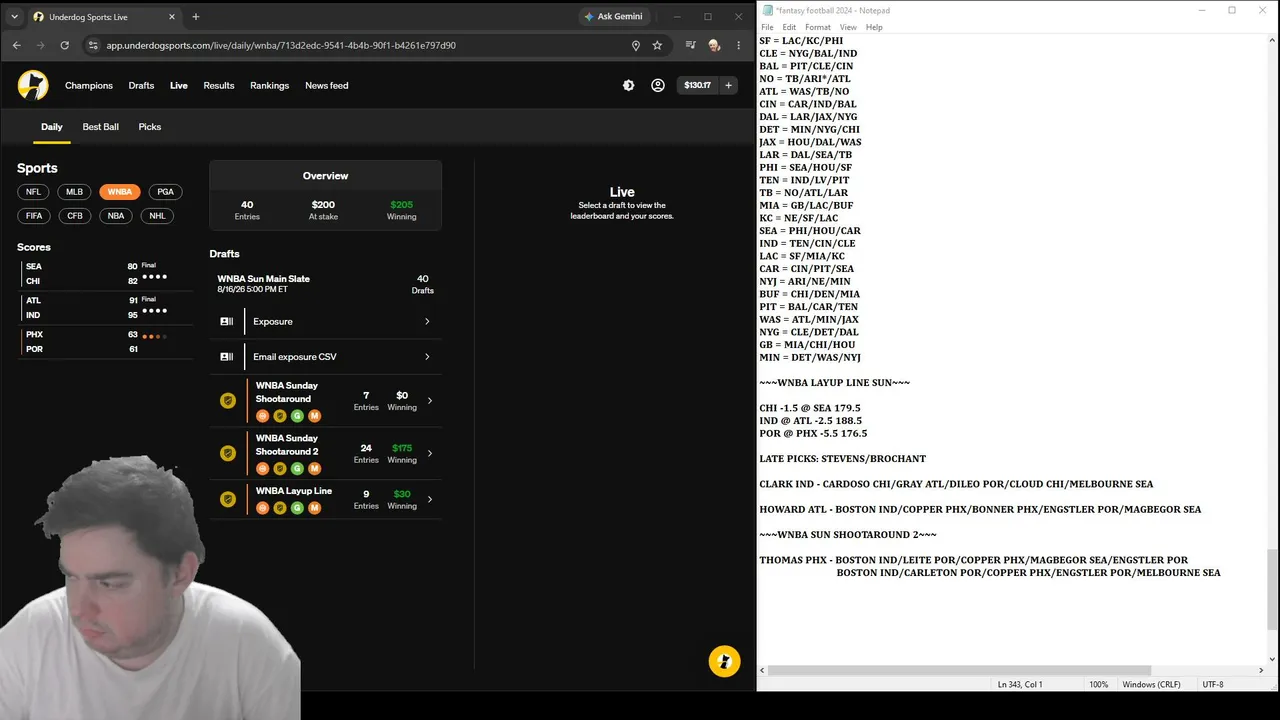This screenshot has height=720, width=1280.
Task: Open the Chrome tab search dropdown
Action: [x=14, y=17]
